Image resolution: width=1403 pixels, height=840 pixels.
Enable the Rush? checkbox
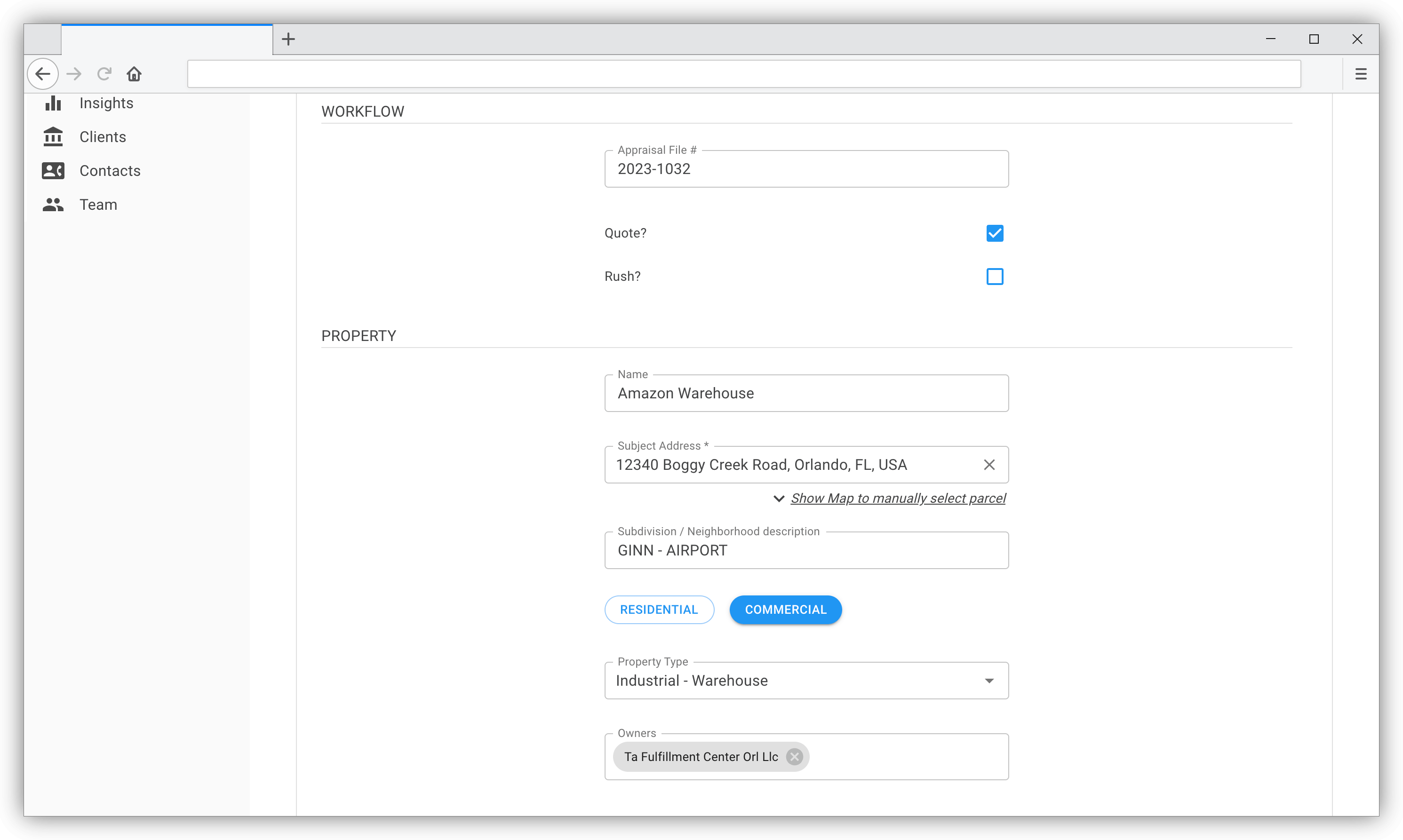point(994,277)
